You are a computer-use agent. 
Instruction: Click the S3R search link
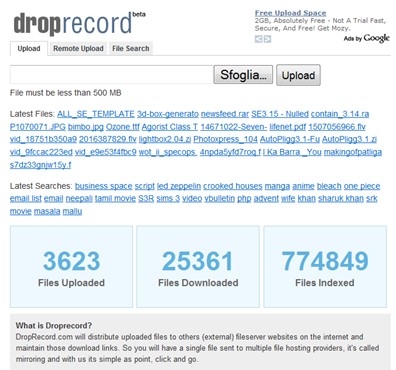pyautogui.click(x=146, y=199)
